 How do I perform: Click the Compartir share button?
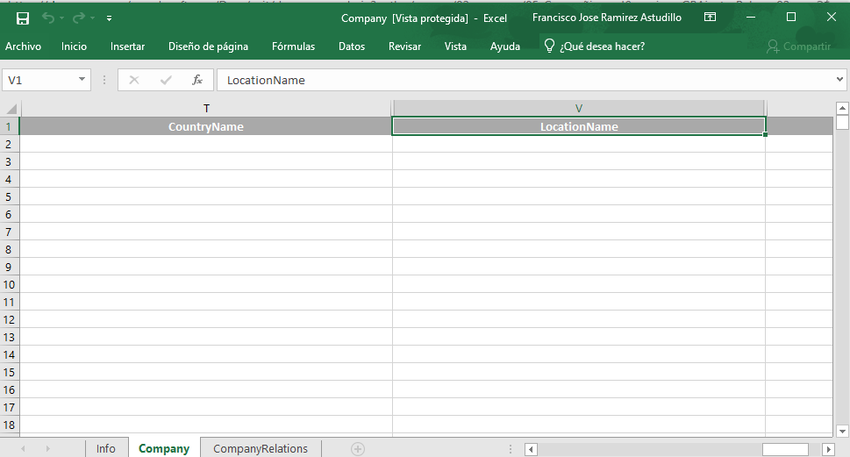799,47
